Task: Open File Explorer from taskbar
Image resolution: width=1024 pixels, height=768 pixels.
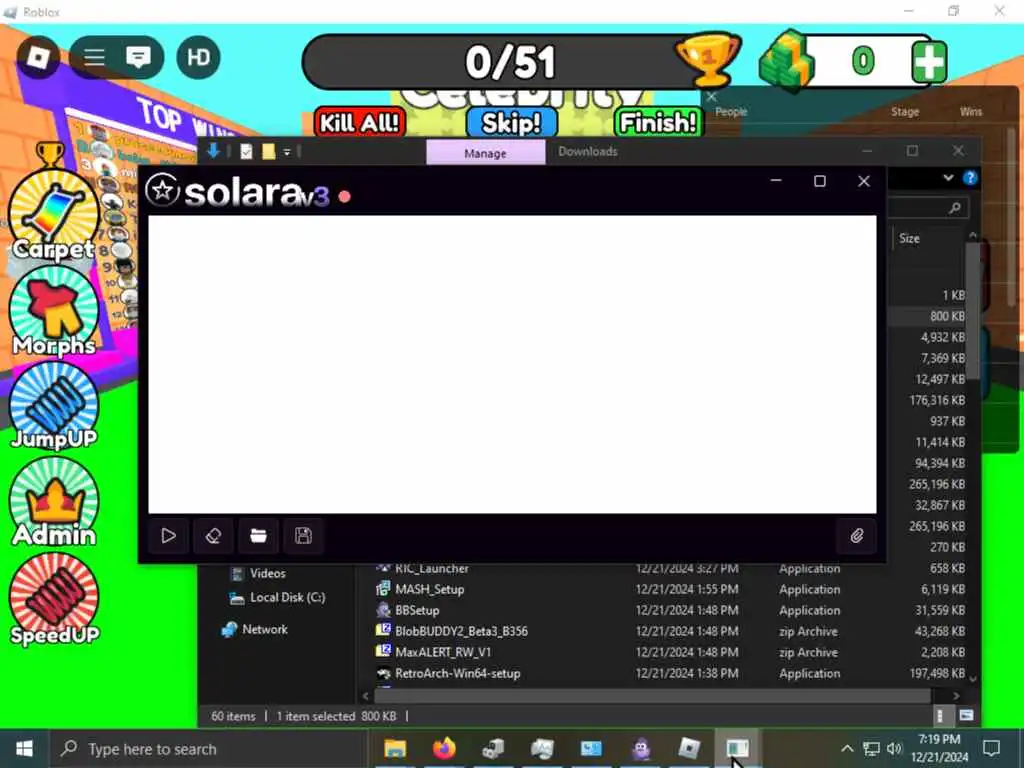Action: 395,748
